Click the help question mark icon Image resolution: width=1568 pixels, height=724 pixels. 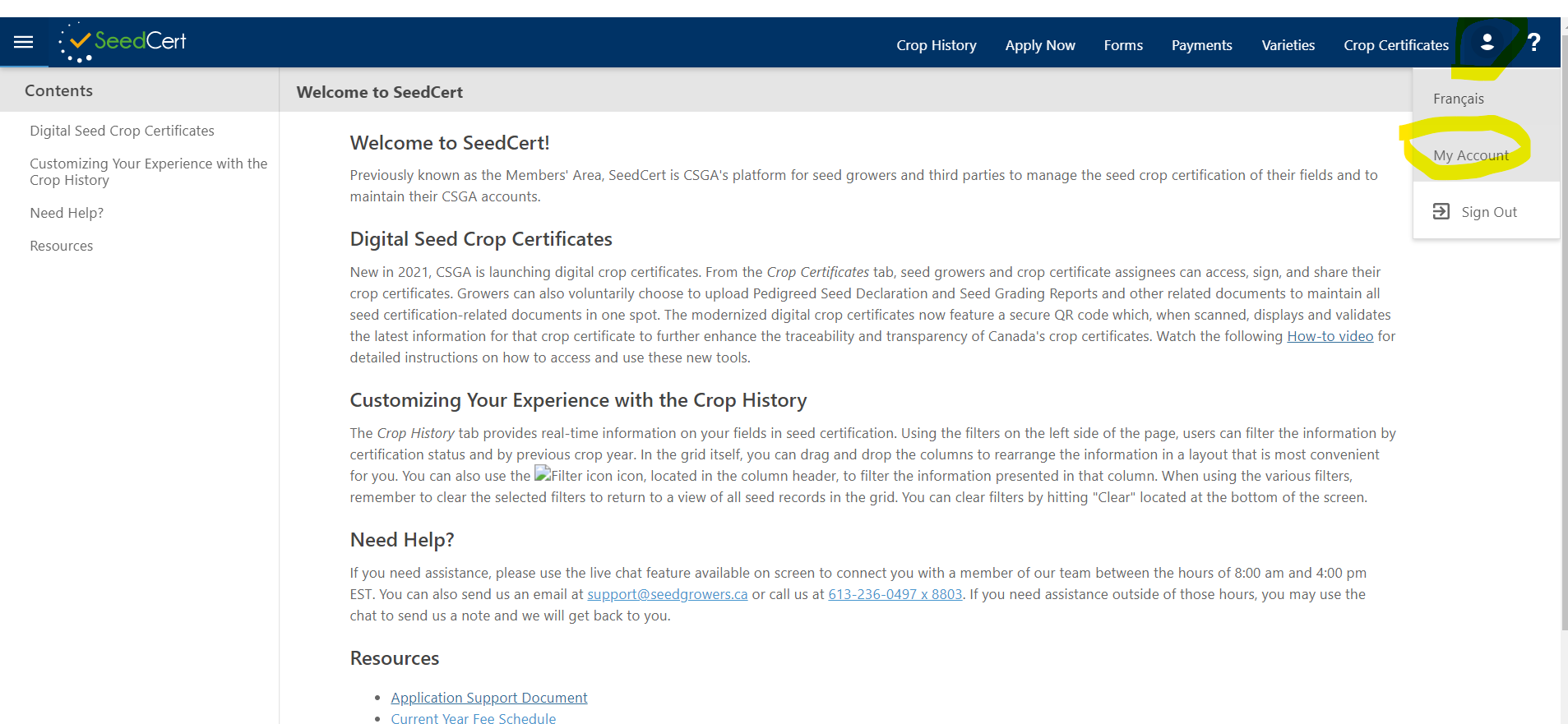click(1533, 42)
